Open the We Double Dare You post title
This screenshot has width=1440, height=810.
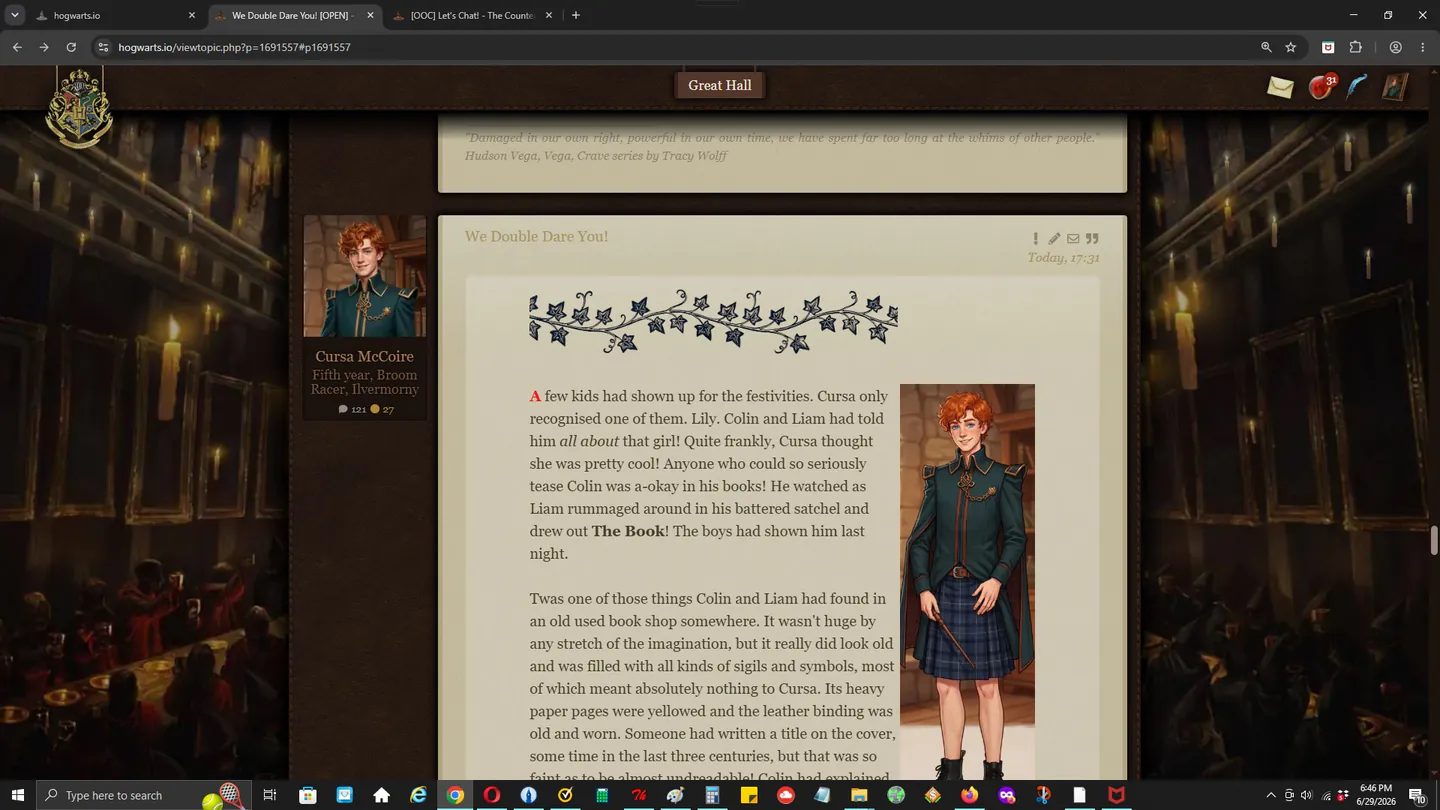(536, 237)
